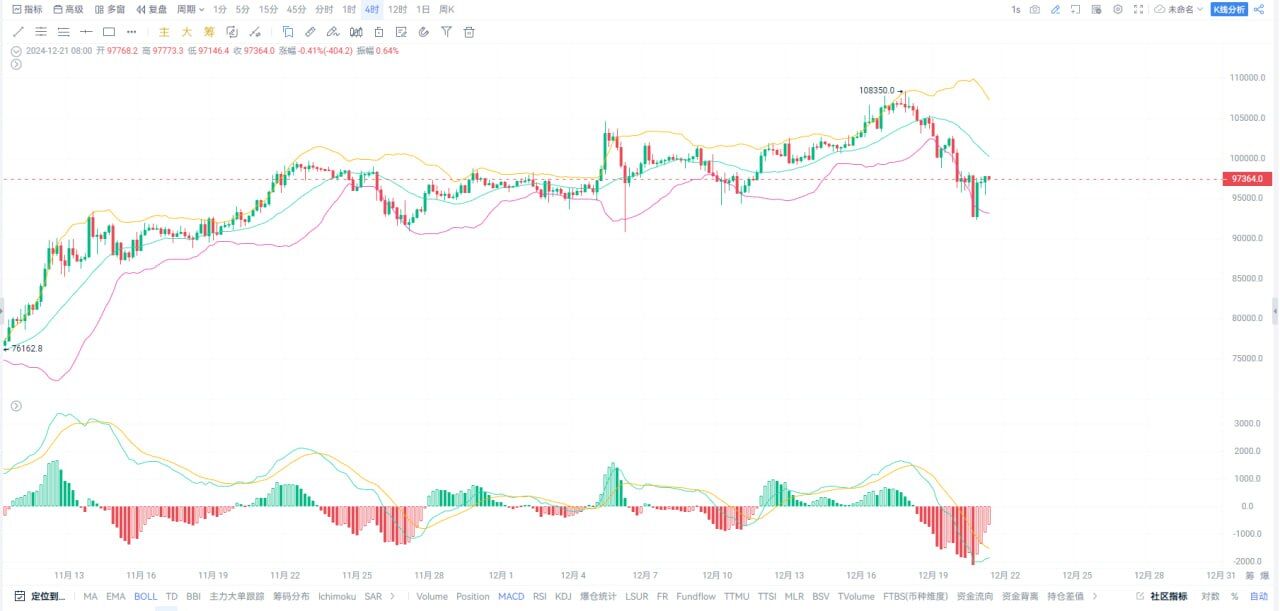Toggle the BOLL indicator
Screen dimensions: 1280x611
145,597
